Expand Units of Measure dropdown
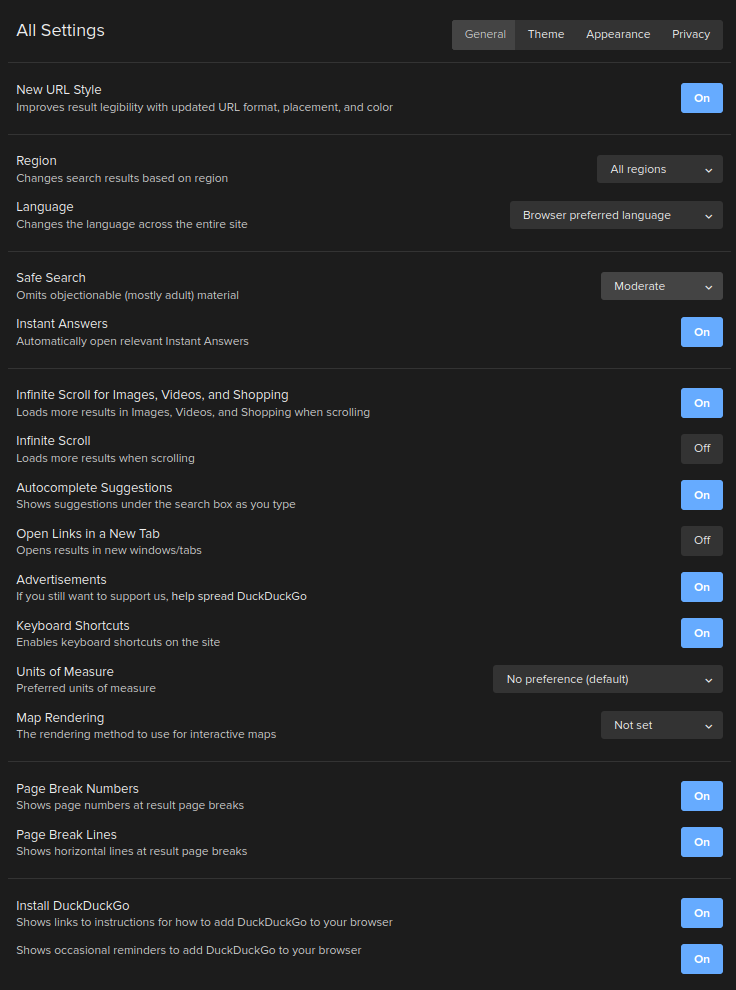Viewport: 736px width, 990px height. click(x=608, y=679)
